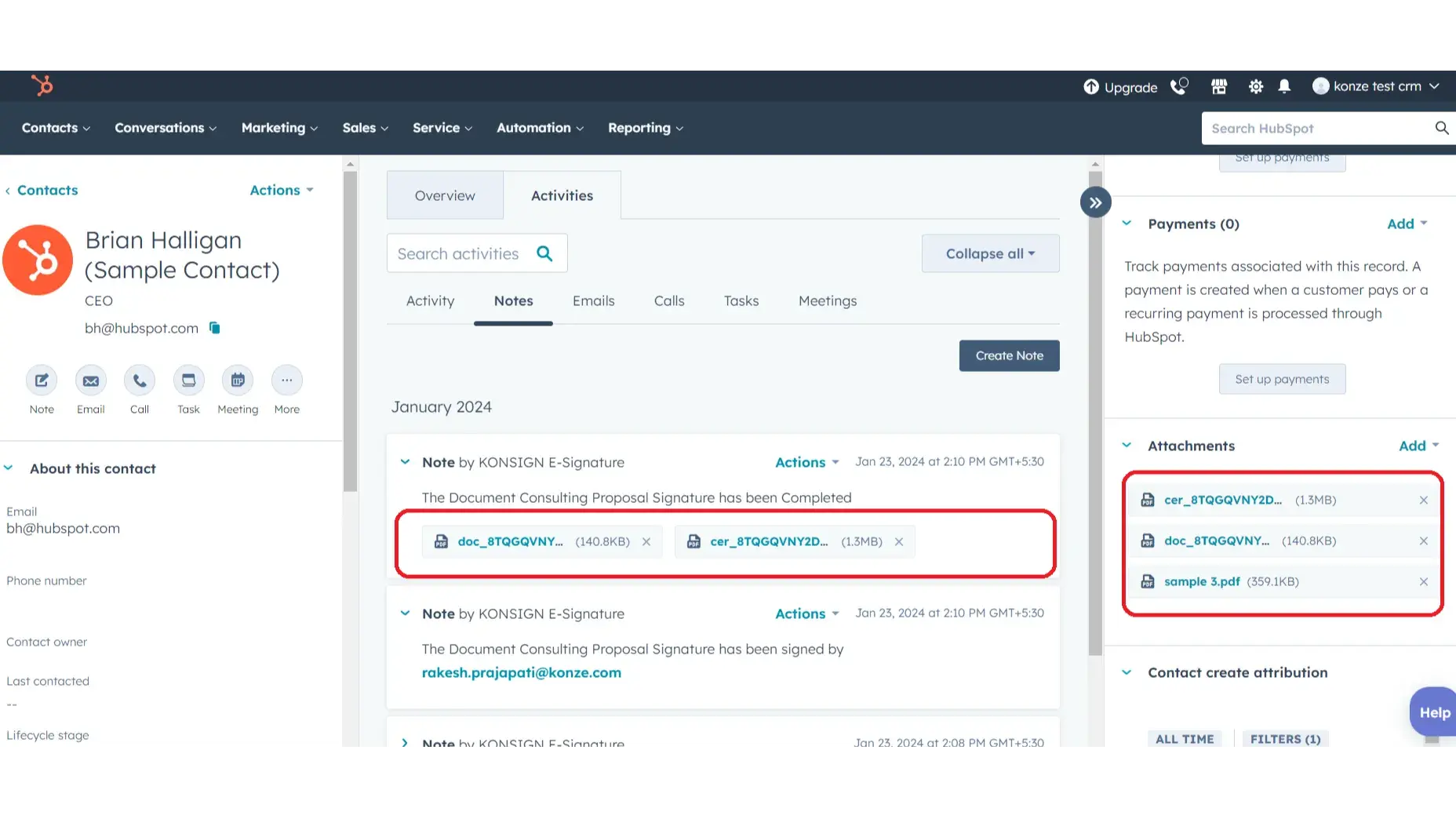Open Actions on the Completed signature note
This screenshot has height=819, width=1456.
807,462
